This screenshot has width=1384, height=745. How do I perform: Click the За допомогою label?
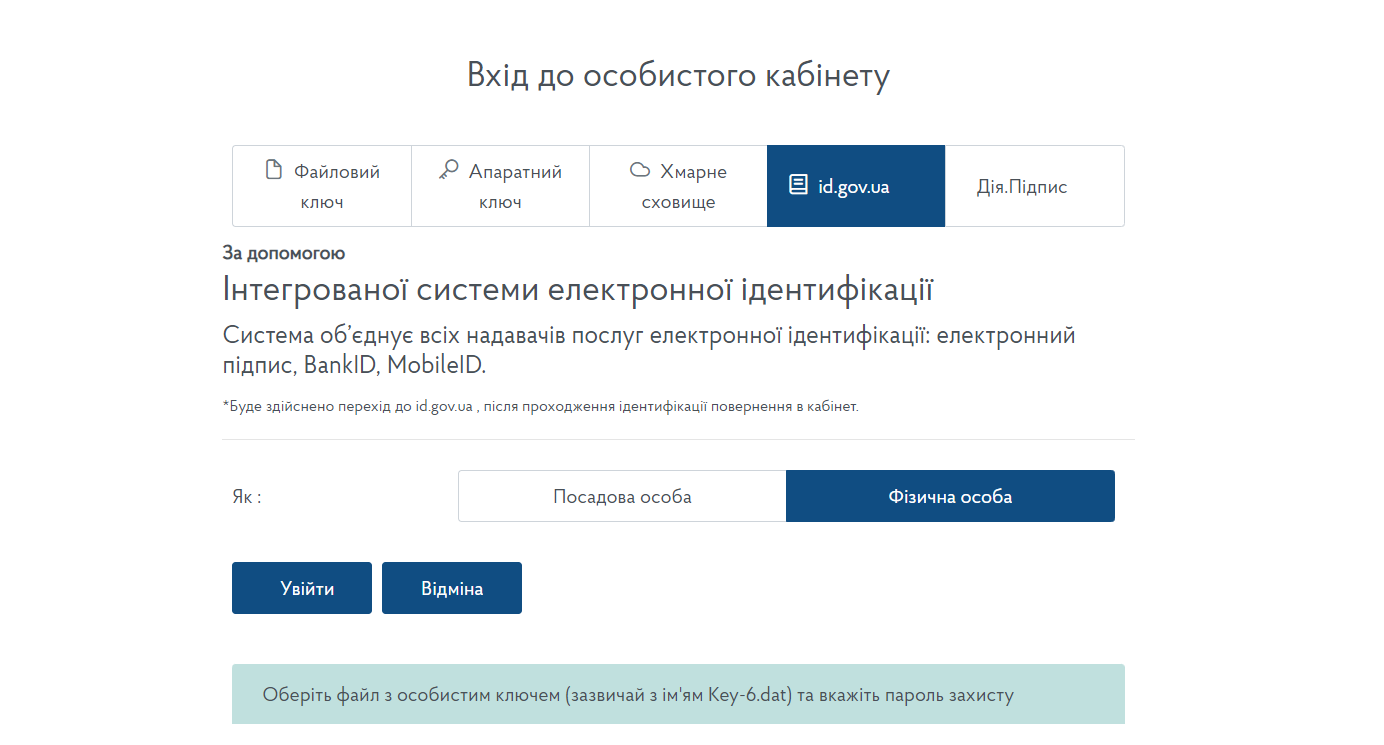pyautogui.click(x=284, y=253)
